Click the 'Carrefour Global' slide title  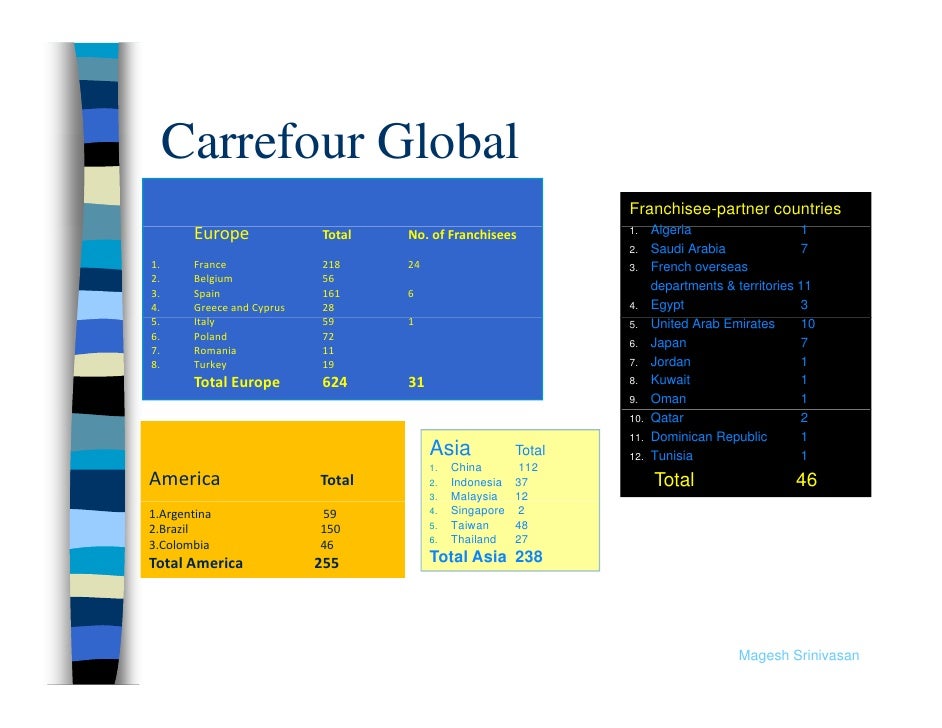(x=339, y=141)
